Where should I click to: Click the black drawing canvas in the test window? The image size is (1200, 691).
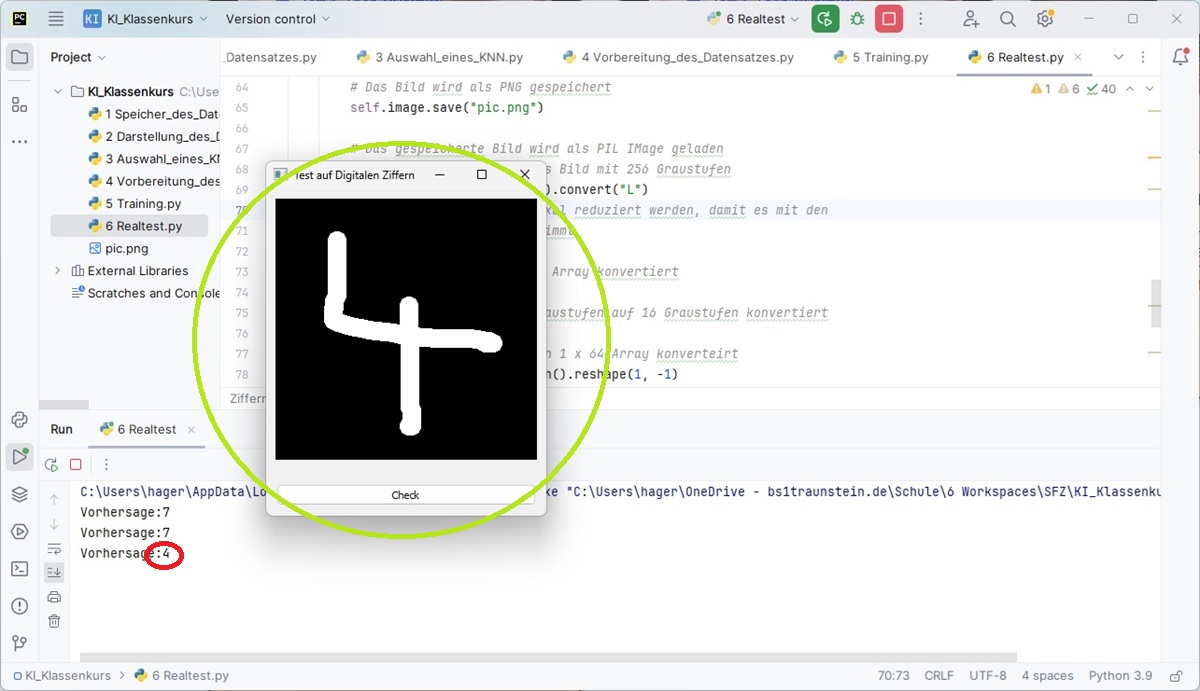coord(406,329)
